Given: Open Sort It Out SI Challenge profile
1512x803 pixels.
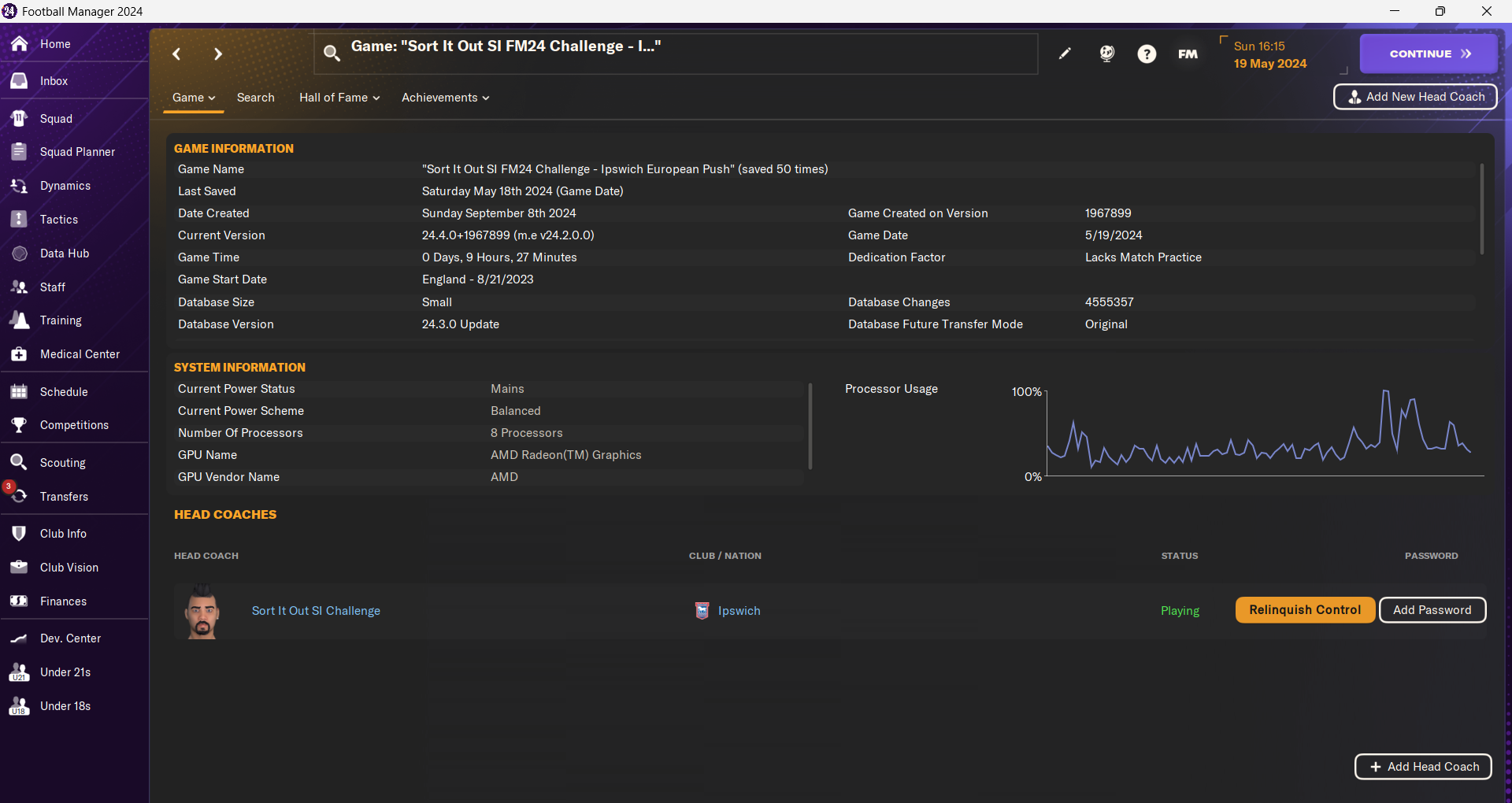Looking at the screenshot, I should click(x=316, y=611).
